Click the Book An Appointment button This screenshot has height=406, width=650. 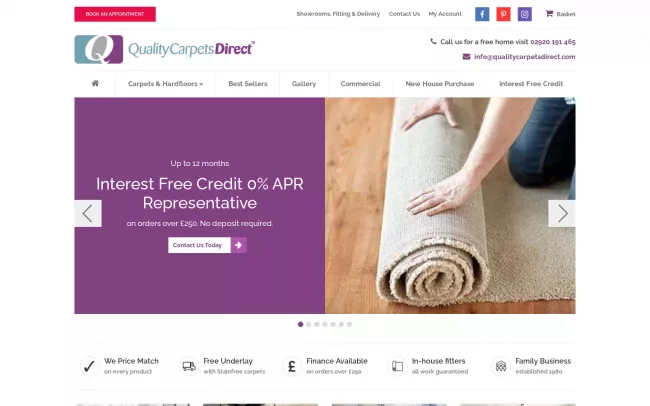coord(115,14)
